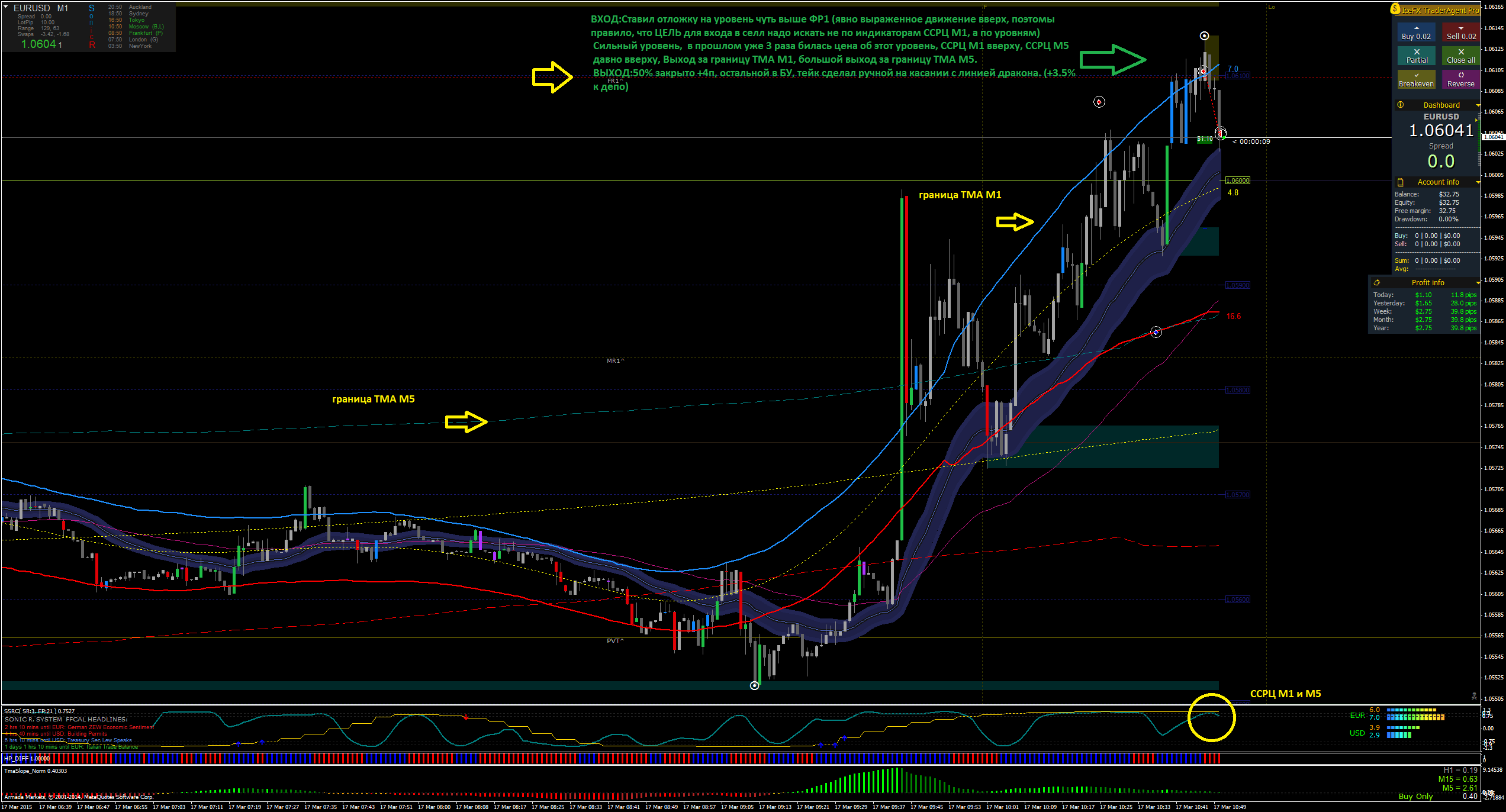This screenshot has width=1506, height=812.
Task: Click the Tokyo session time row
Action: click(x=126, y=20)
